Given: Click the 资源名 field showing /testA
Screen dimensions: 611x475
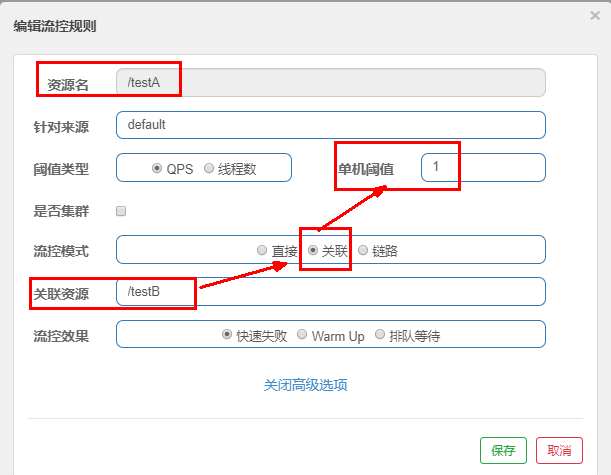Looking at the screenshot, I should coord(330,83).
